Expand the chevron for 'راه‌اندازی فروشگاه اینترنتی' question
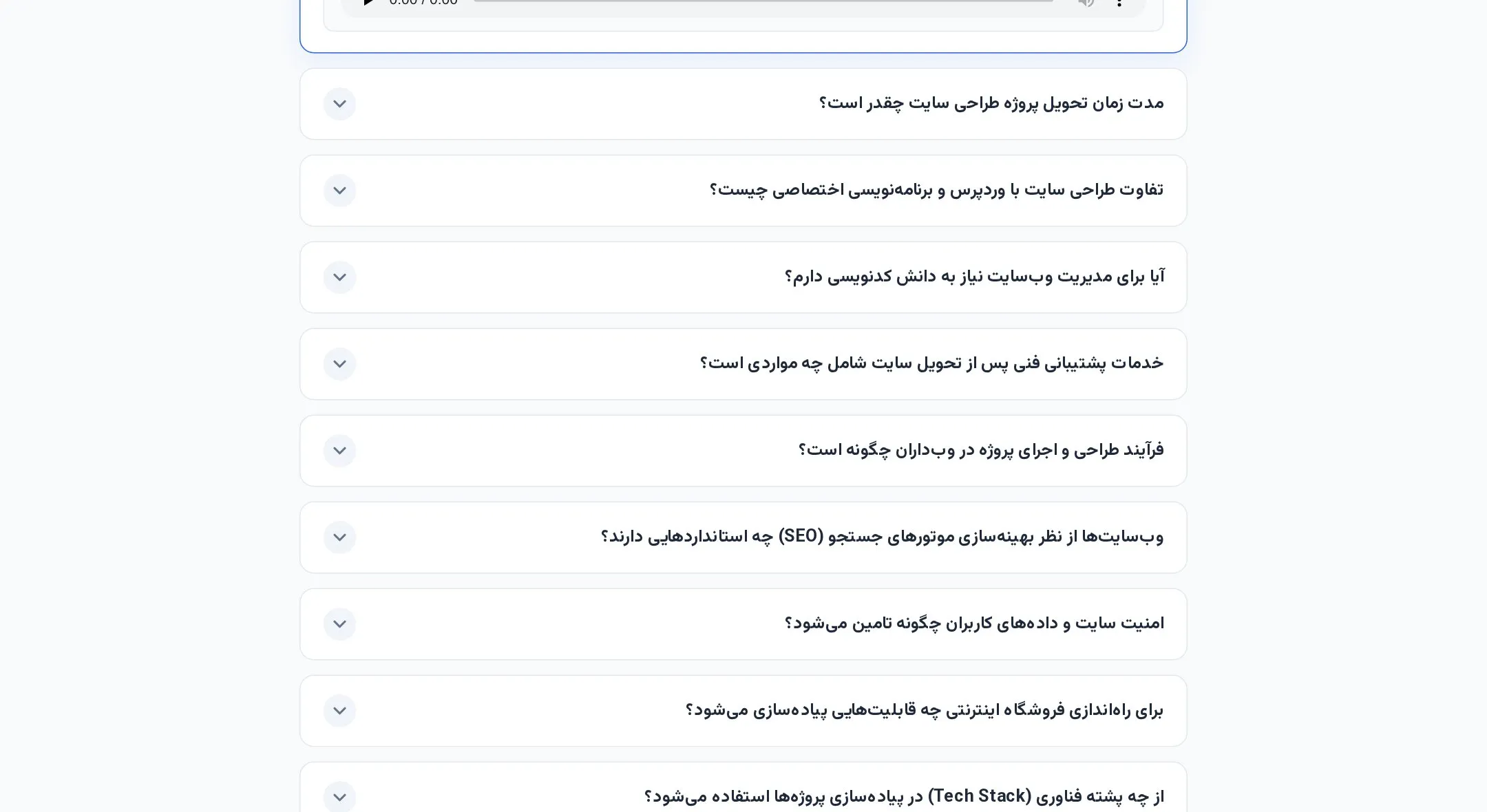Screen dimensions: 1487x812 pos(339,711)
